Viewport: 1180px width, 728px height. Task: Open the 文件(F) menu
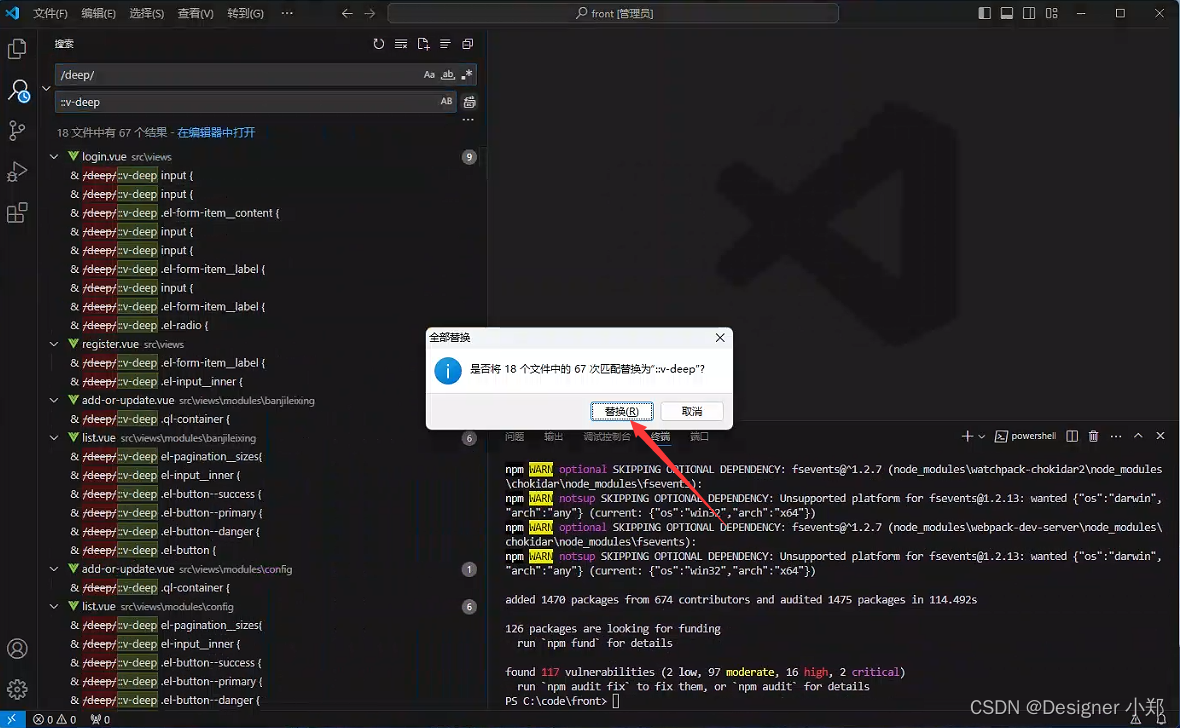tap(50, 14)
